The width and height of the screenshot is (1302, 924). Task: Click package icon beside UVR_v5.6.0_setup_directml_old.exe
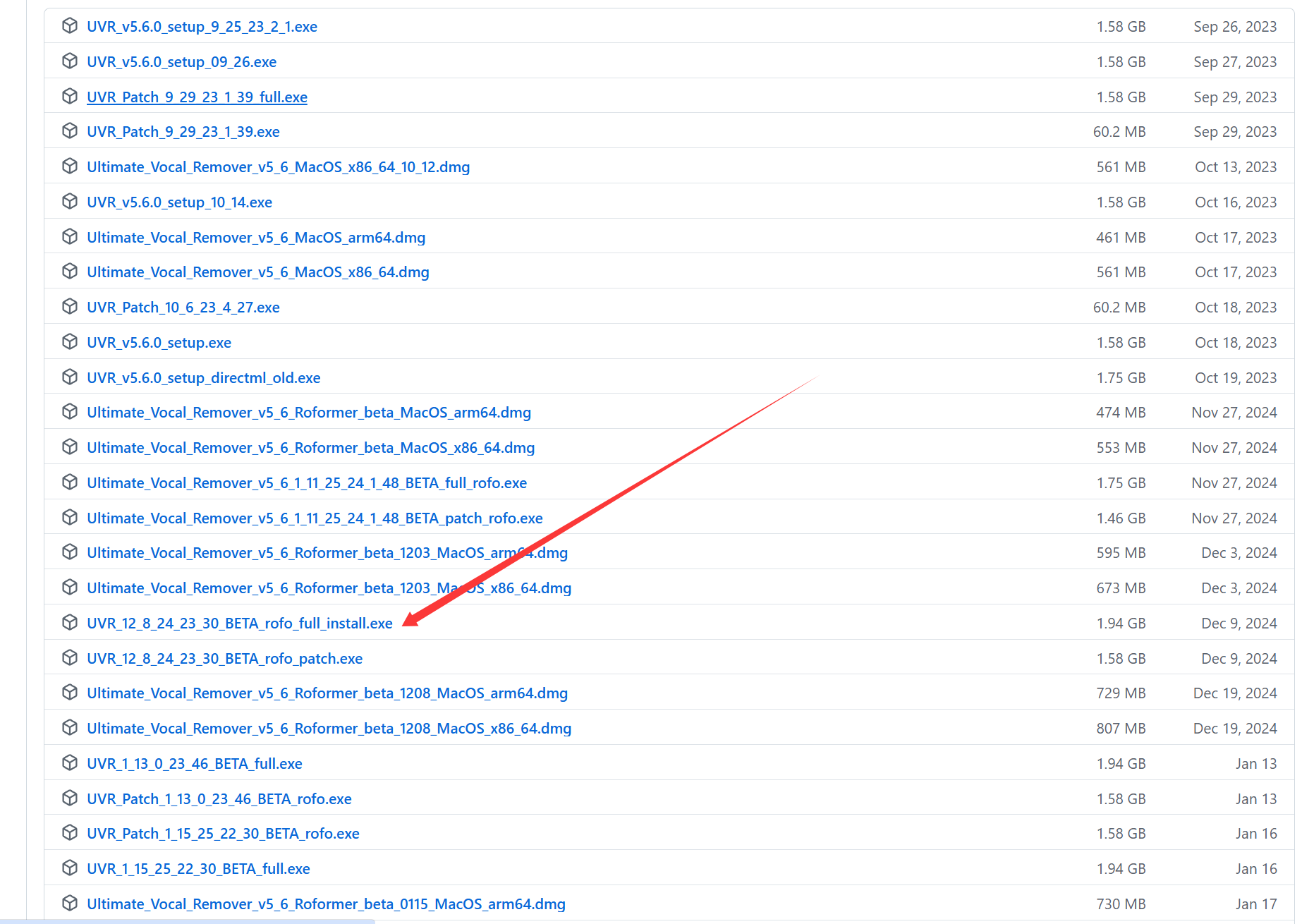click(70, 377)
